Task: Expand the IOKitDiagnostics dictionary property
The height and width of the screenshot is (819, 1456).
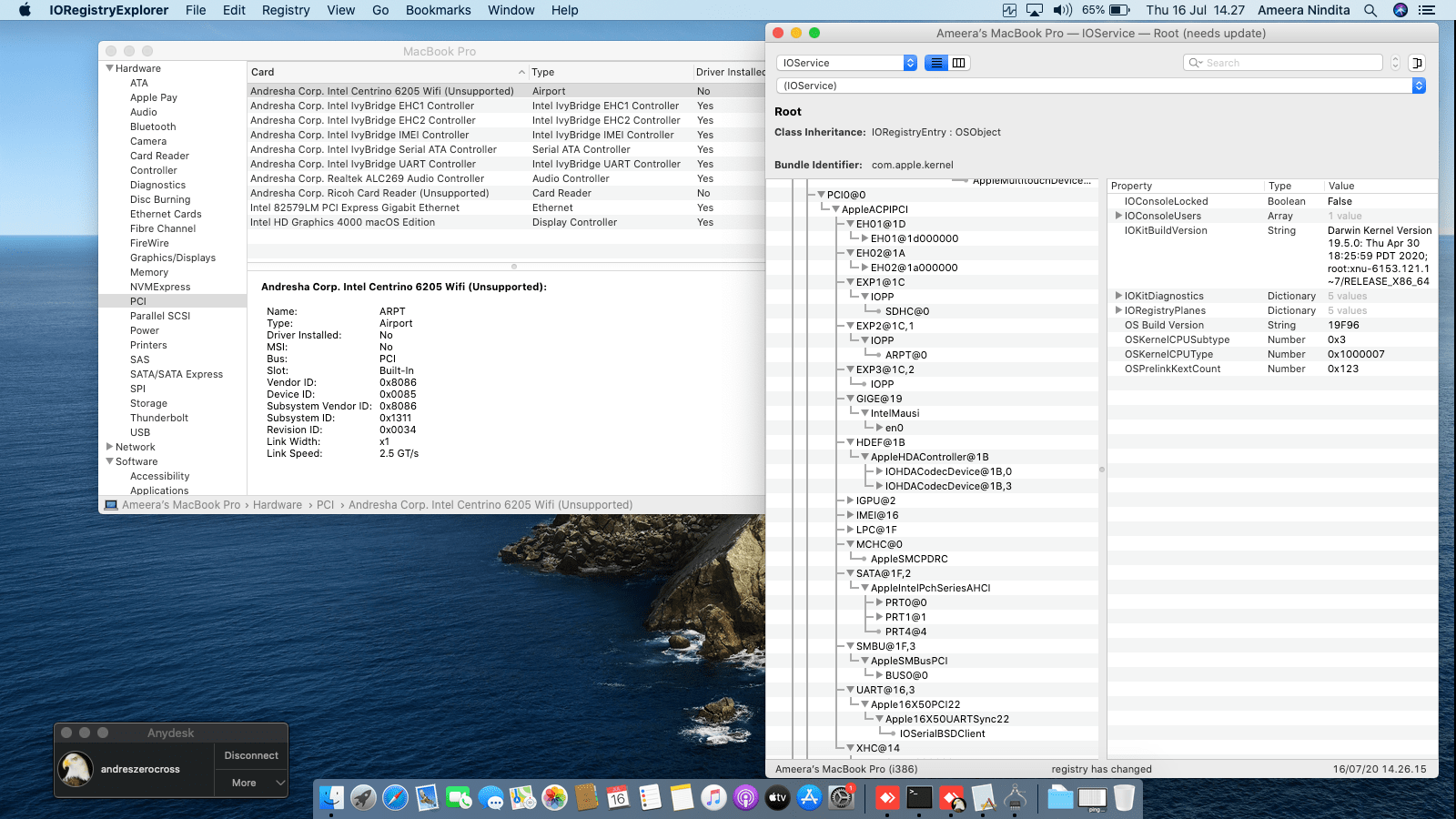Action: point(1118,296)
